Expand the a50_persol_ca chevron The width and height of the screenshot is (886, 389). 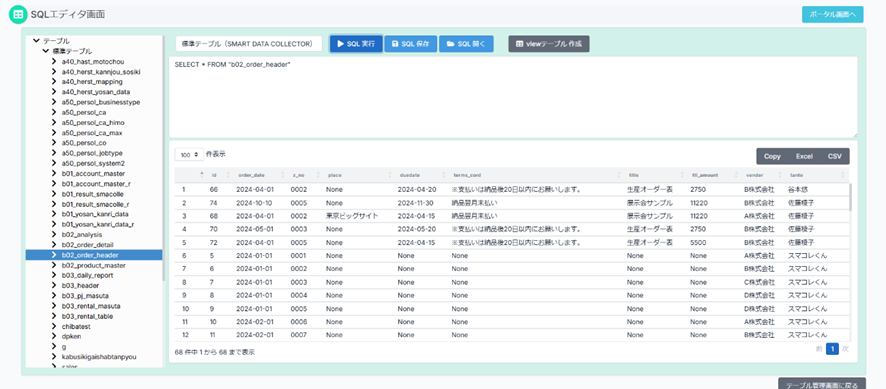tap(55, 112)
